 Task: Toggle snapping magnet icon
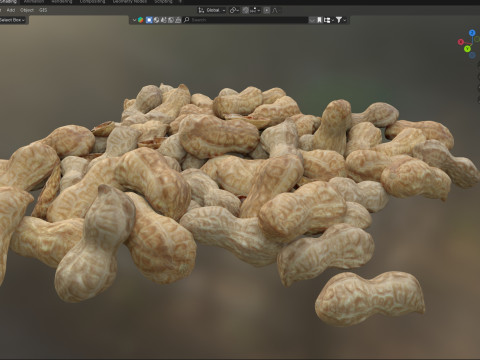click(246, 10)
